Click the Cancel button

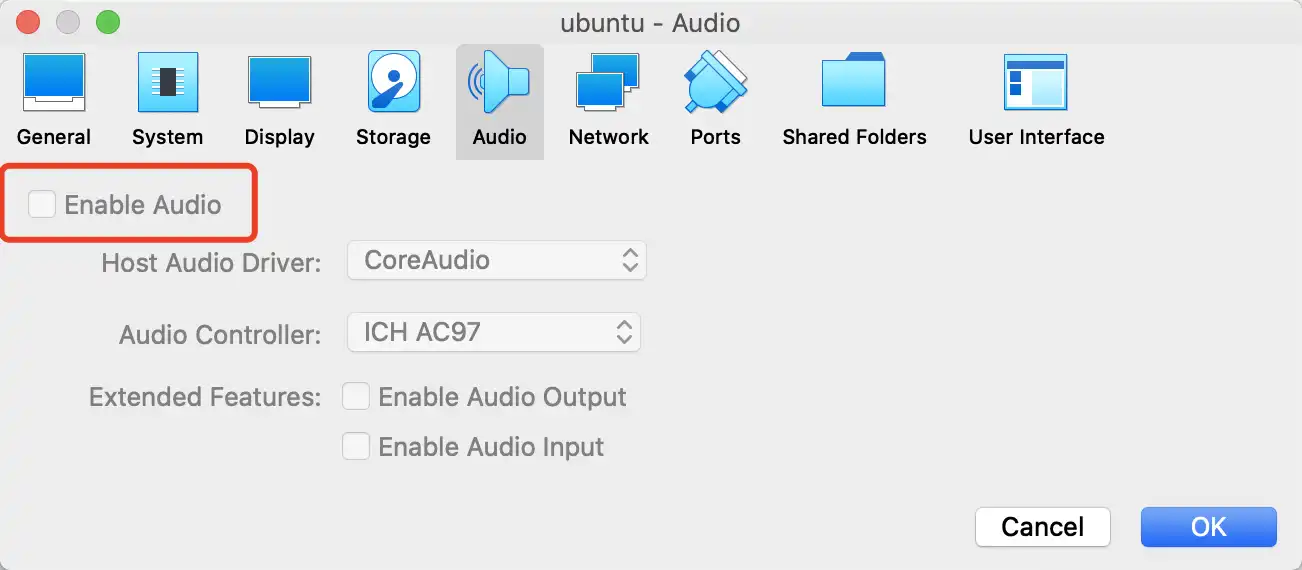[1043, 527]
